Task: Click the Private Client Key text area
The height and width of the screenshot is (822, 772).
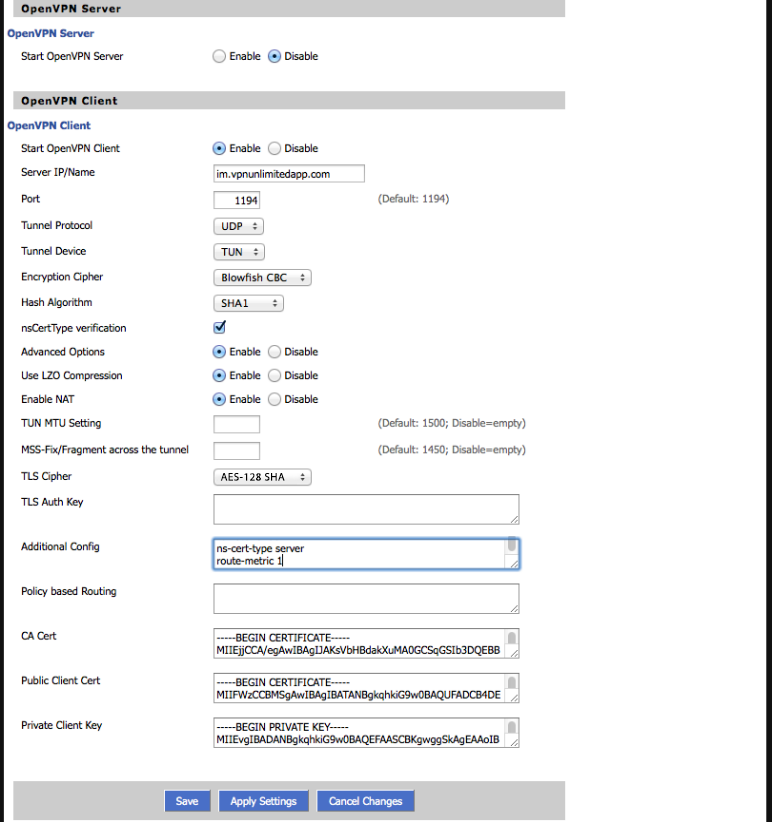Action: [366, 732]
